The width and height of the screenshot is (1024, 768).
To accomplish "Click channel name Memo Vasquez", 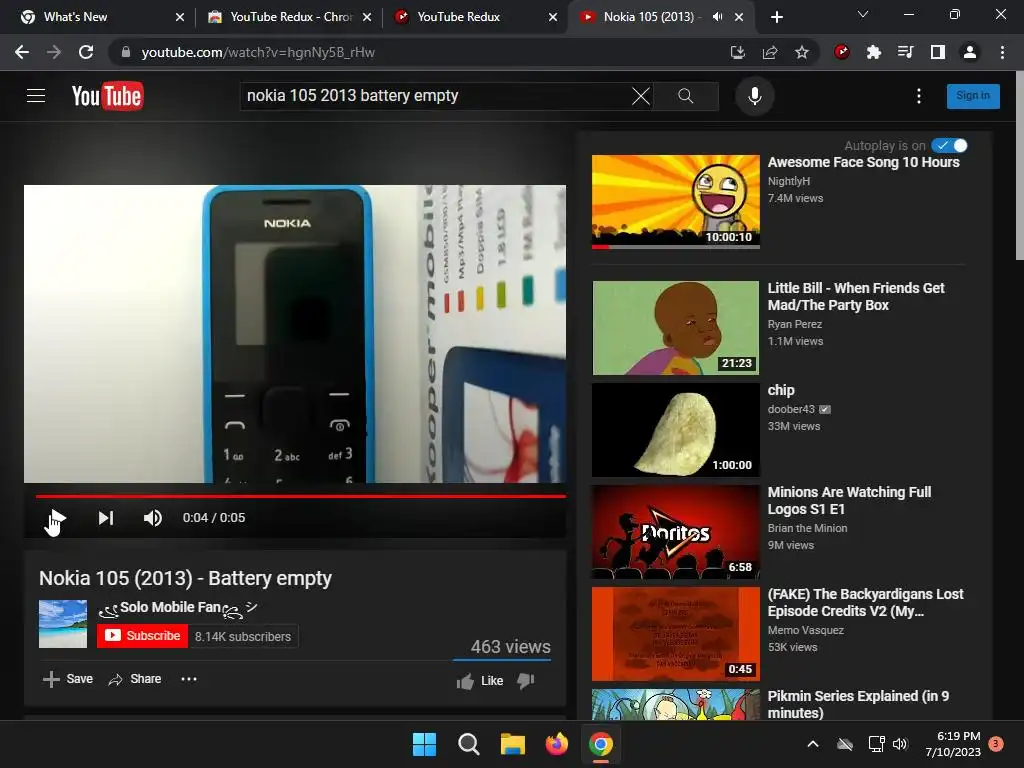I will tap(805, 630).
